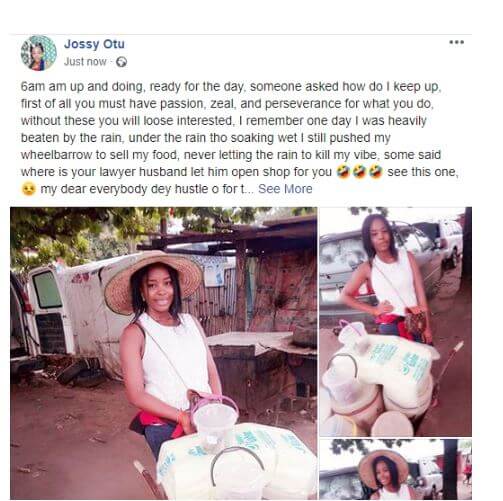Click the last laughing emoji before "see this one"
Image resolution: width=503 pixels, height=501 pixels.
pos(376,172)
